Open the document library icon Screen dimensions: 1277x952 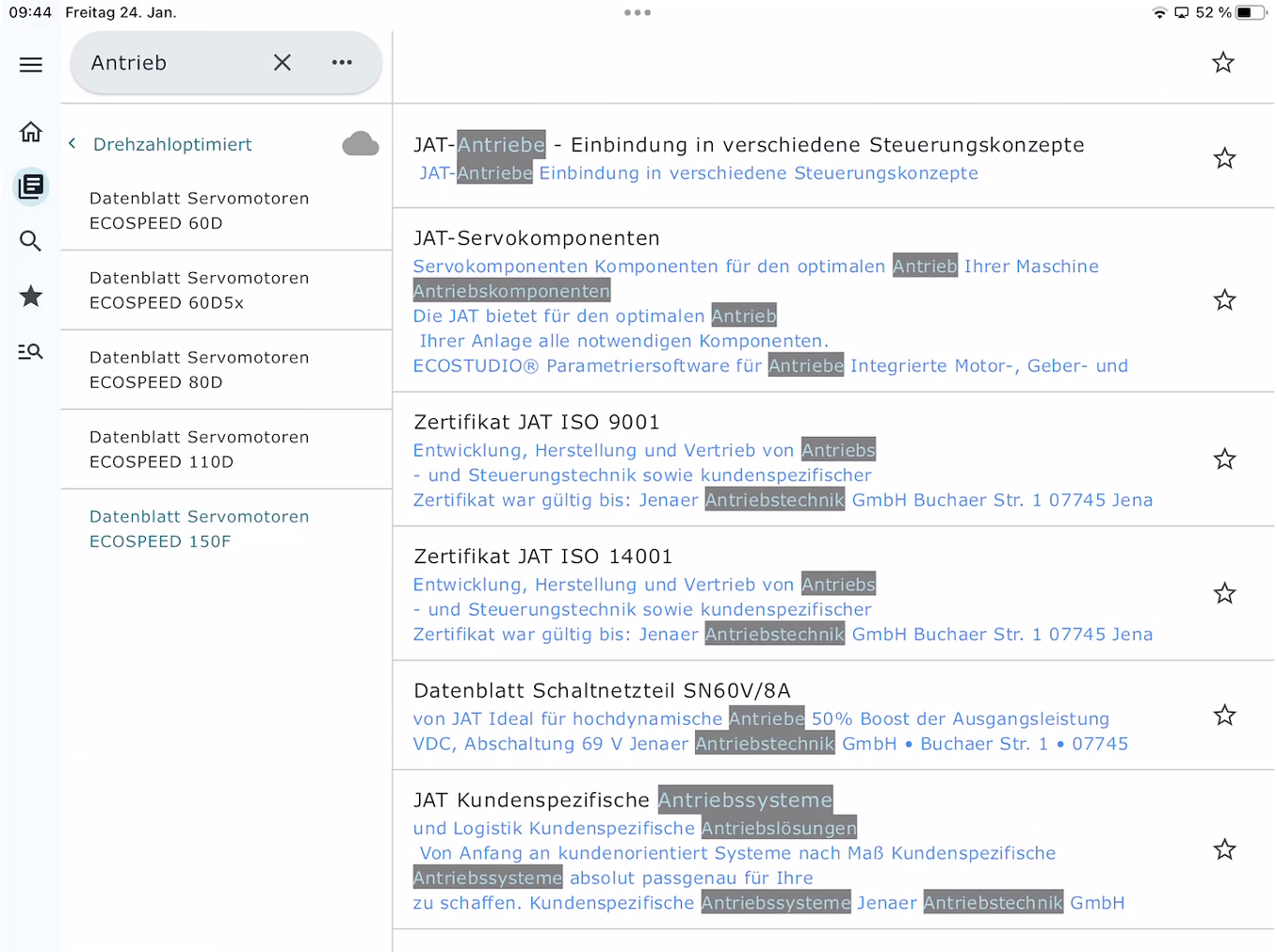pyautogui.click(x=31, y=186)
